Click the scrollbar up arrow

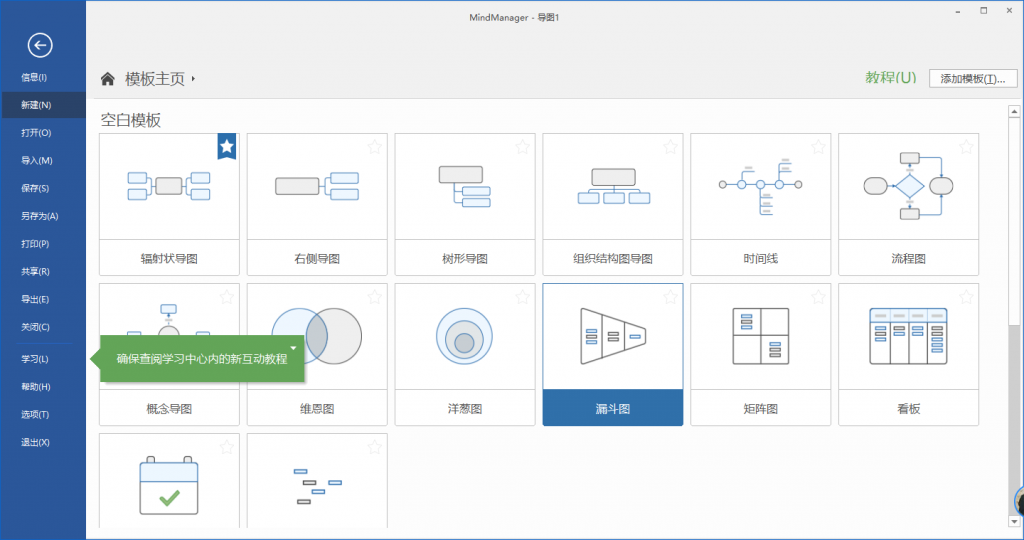1014,112
